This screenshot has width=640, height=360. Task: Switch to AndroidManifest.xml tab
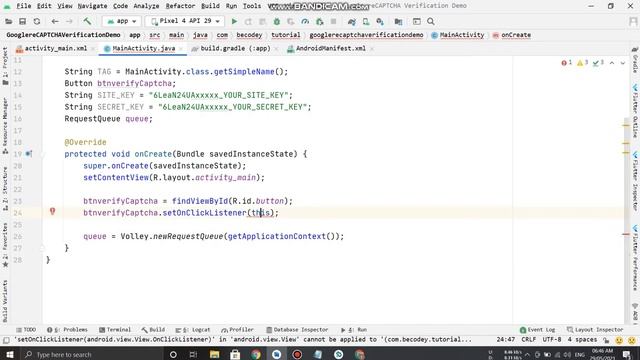(330, 48)
